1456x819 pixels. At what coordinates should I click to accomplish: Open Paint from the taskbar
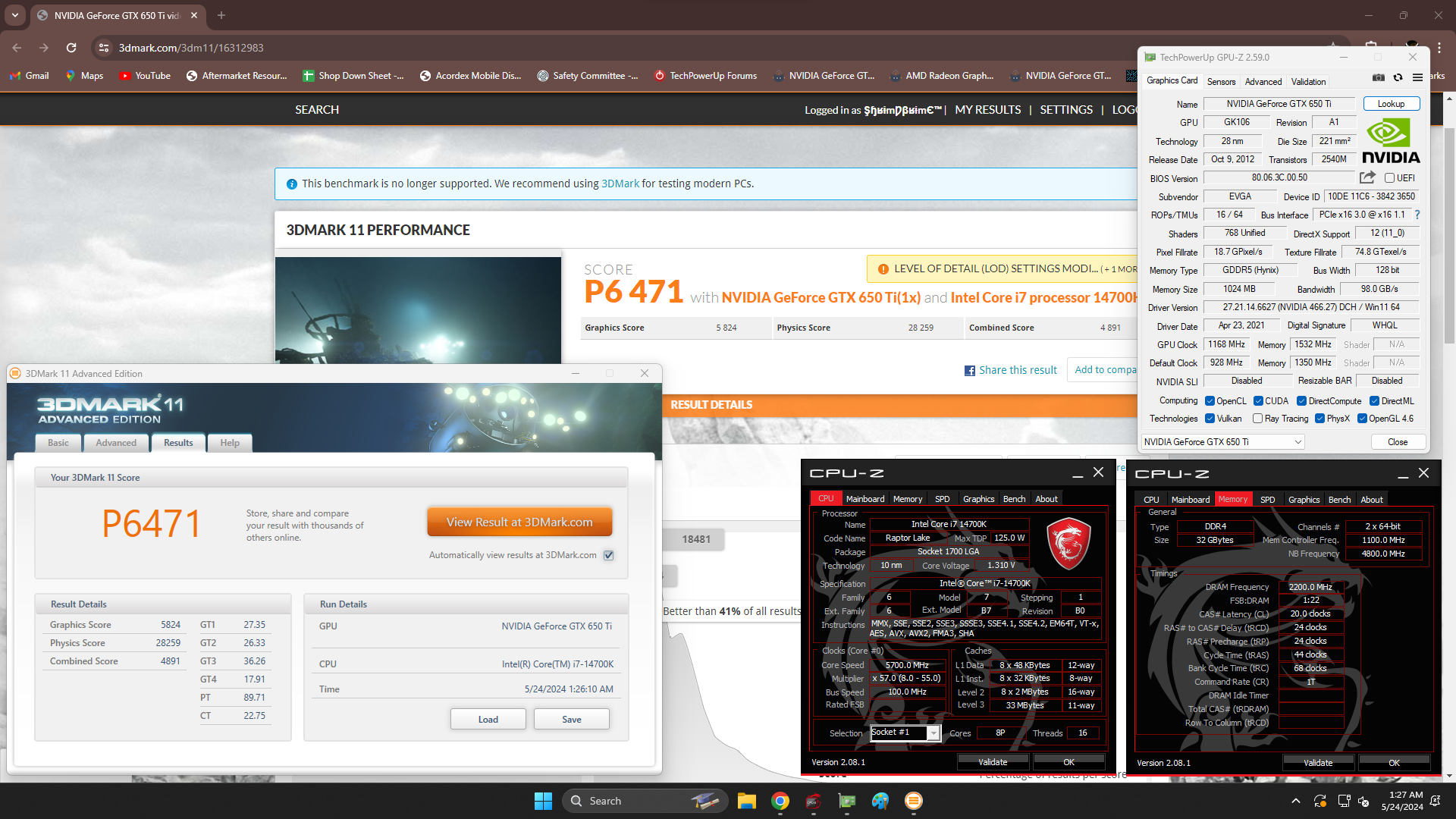880,801
